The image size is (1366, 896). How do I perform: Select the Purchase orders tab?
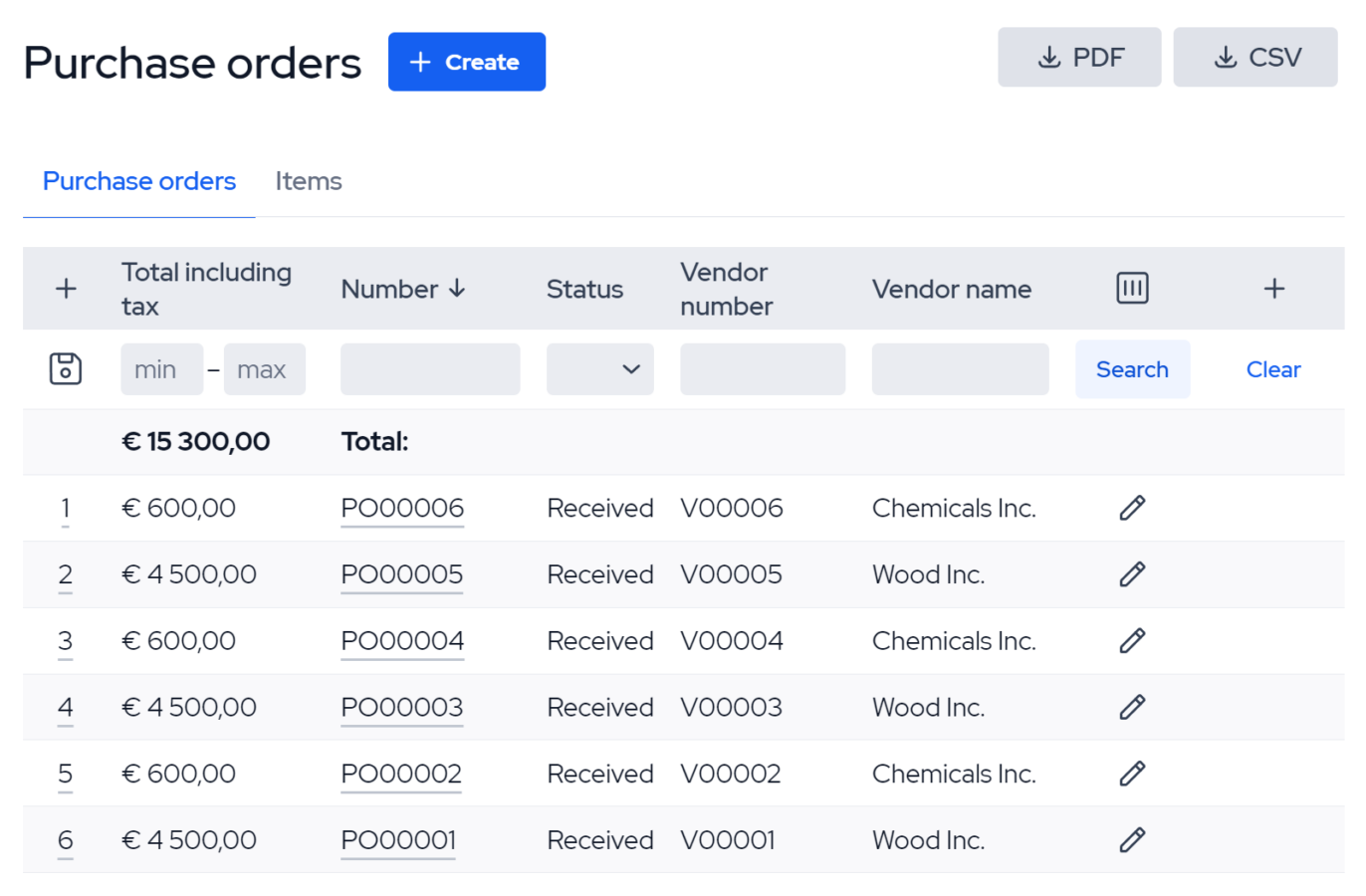coord(138,180)
